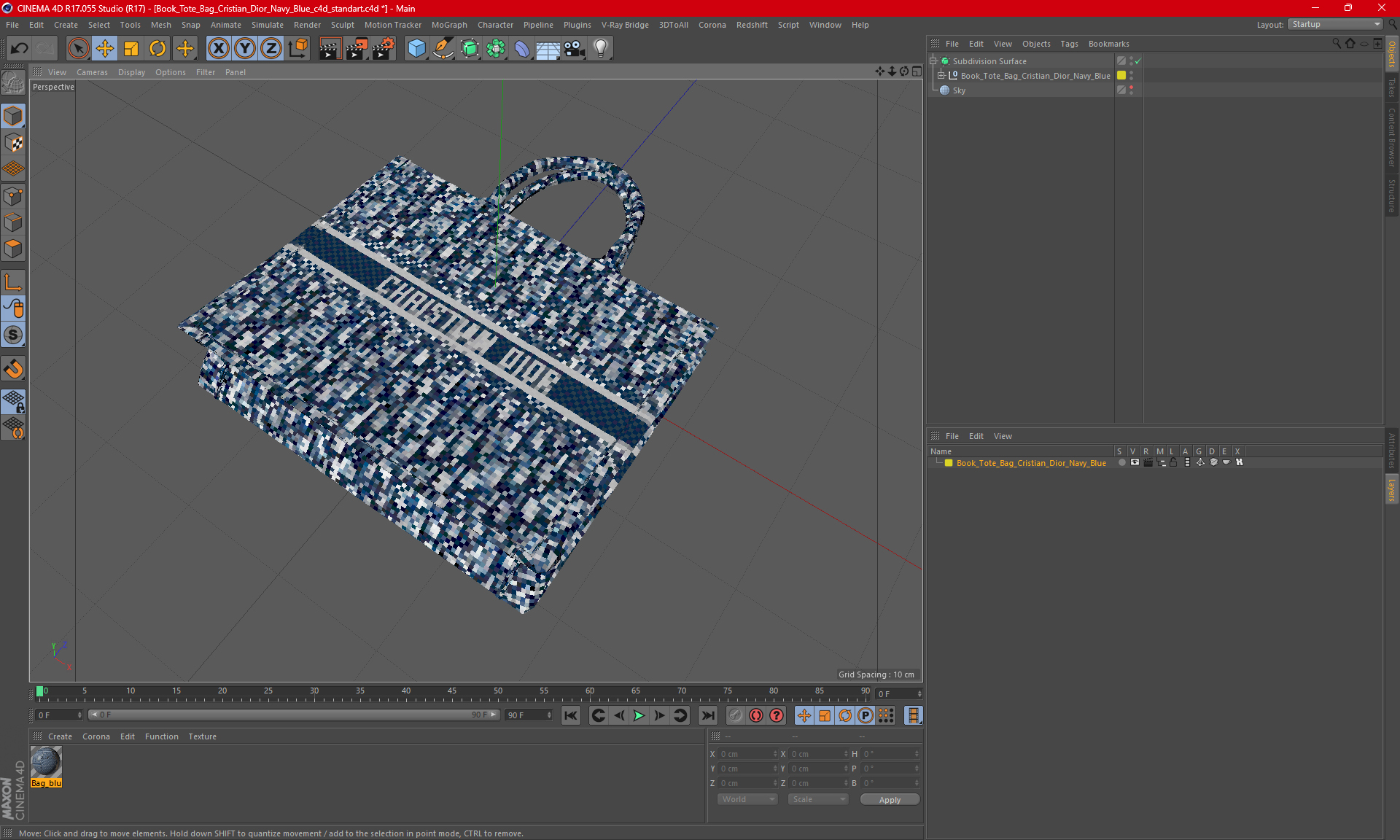This screenshot has width=1400, height=840.
Task: Select the Live Selection tool
Action: pos(78,49)
